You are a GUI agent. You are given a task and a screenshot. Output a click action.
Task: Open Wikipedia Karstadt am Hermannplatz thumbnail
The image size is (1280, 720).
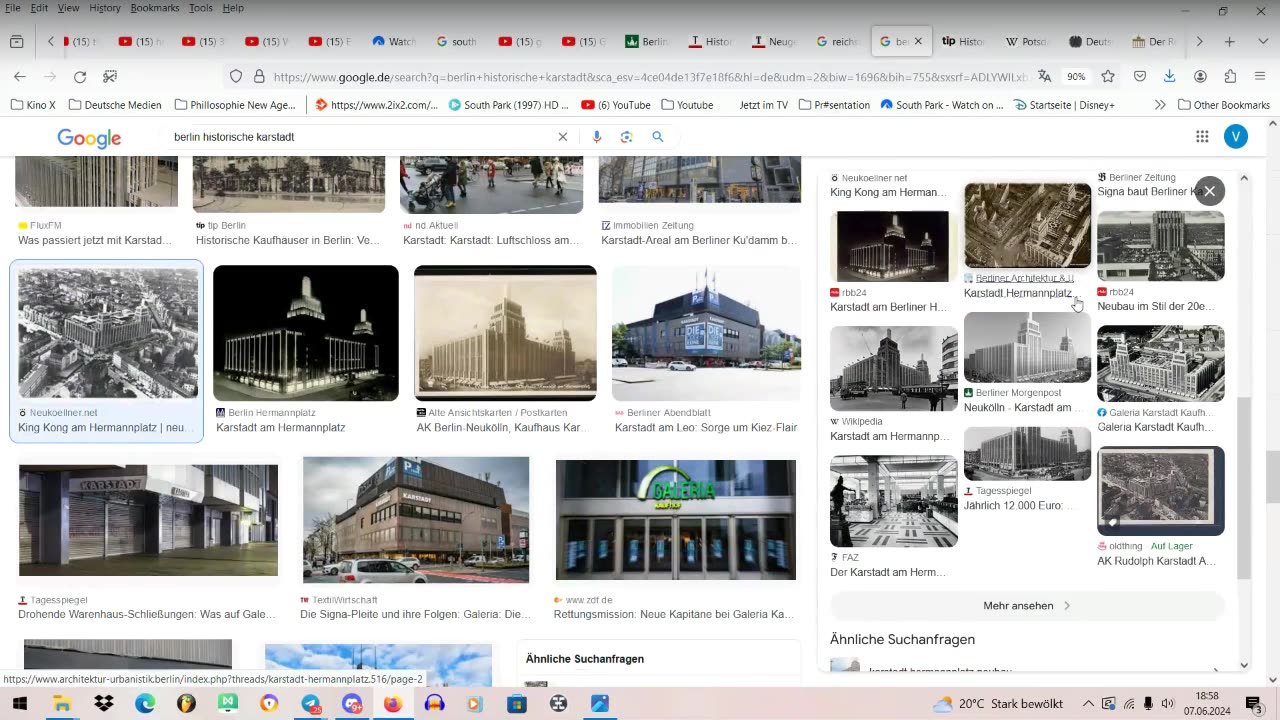pyautogui.click(x=893, y=368)
